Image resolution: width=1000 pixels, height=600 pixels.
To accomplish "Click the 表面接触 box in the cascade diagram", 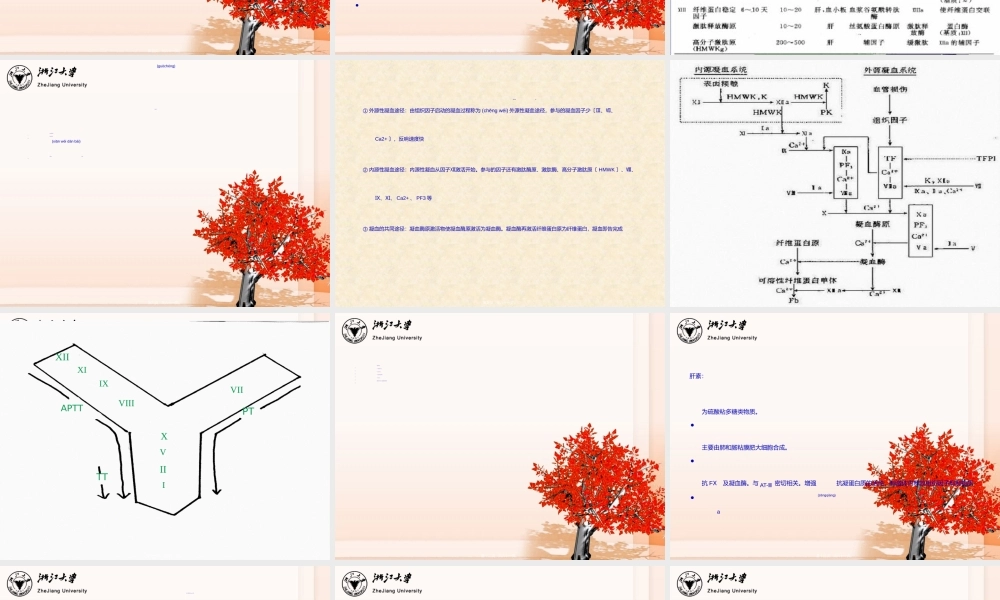I will point(720,85).
